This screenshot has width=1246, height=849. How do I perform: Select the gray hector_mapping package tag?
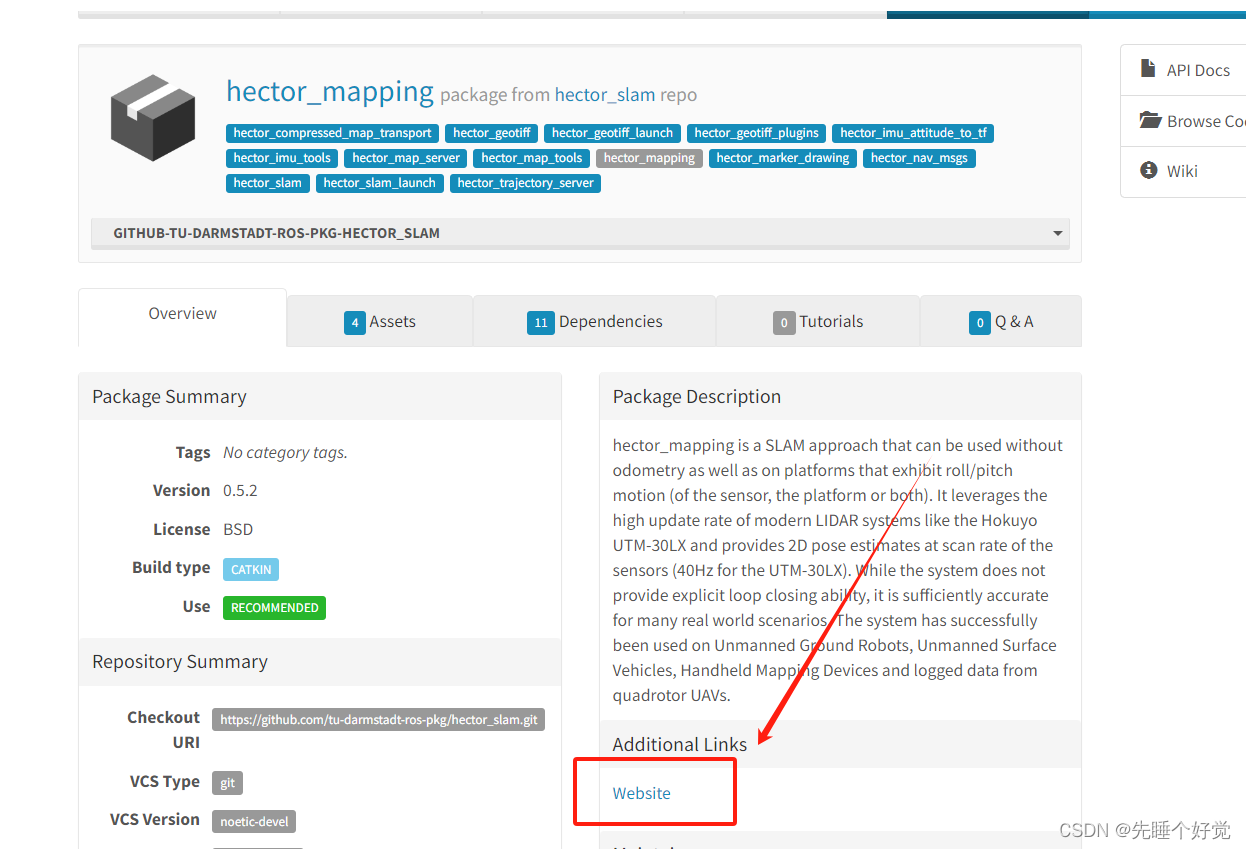(649, 158)
